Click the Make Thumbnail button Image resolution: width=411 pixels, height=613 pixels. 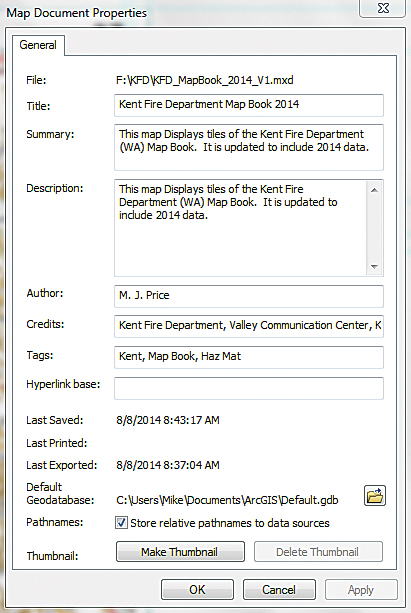[x=180, y=552]
